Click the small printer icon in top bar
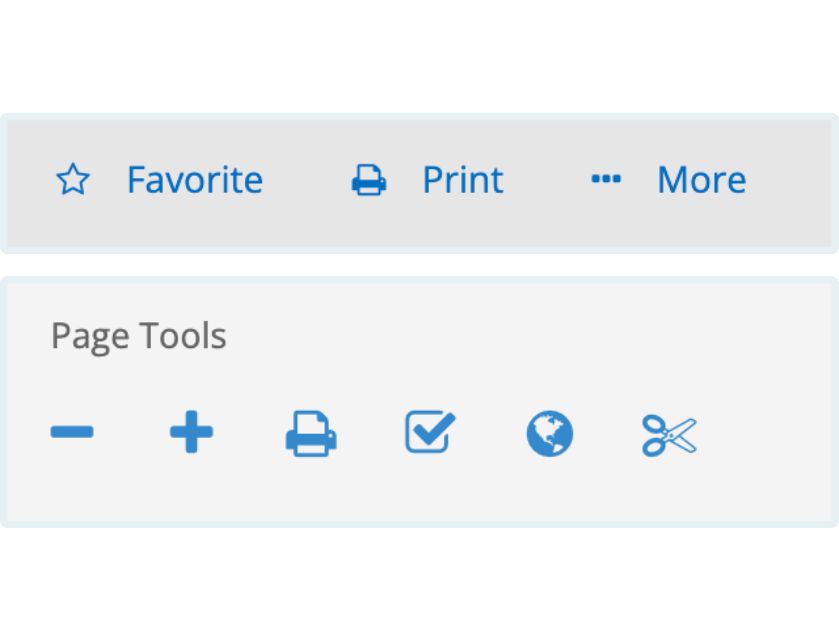This screenshot has width=839, height=641. pyautogui.click(x=369, y=181)
